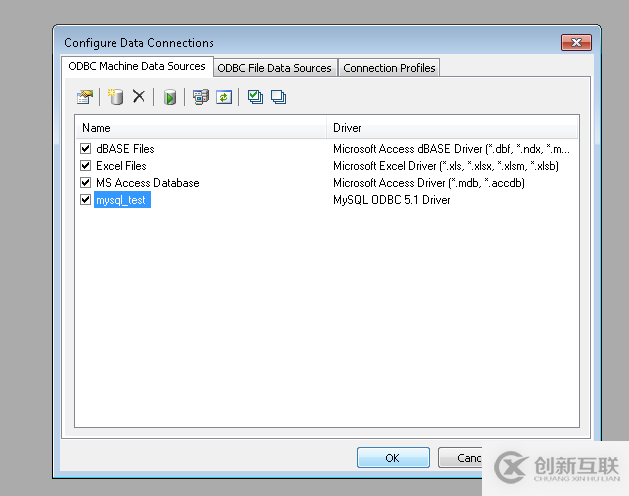Select the mysql_test data source
The image size is (629, 496).
(122, 200)
